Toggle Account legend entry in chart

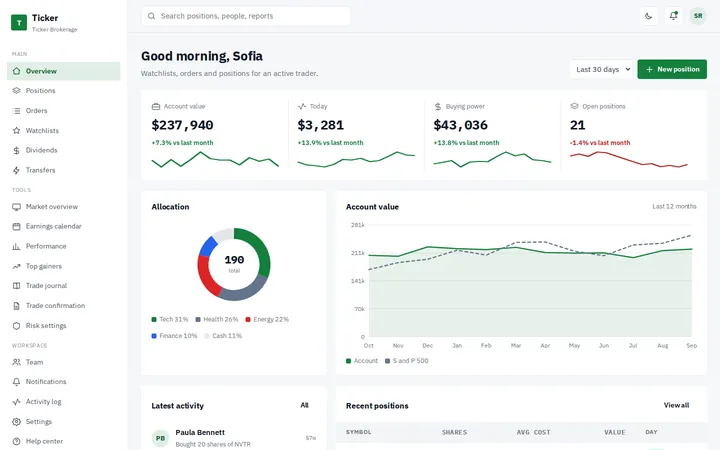pyautogui.click(x=362, y=361)
